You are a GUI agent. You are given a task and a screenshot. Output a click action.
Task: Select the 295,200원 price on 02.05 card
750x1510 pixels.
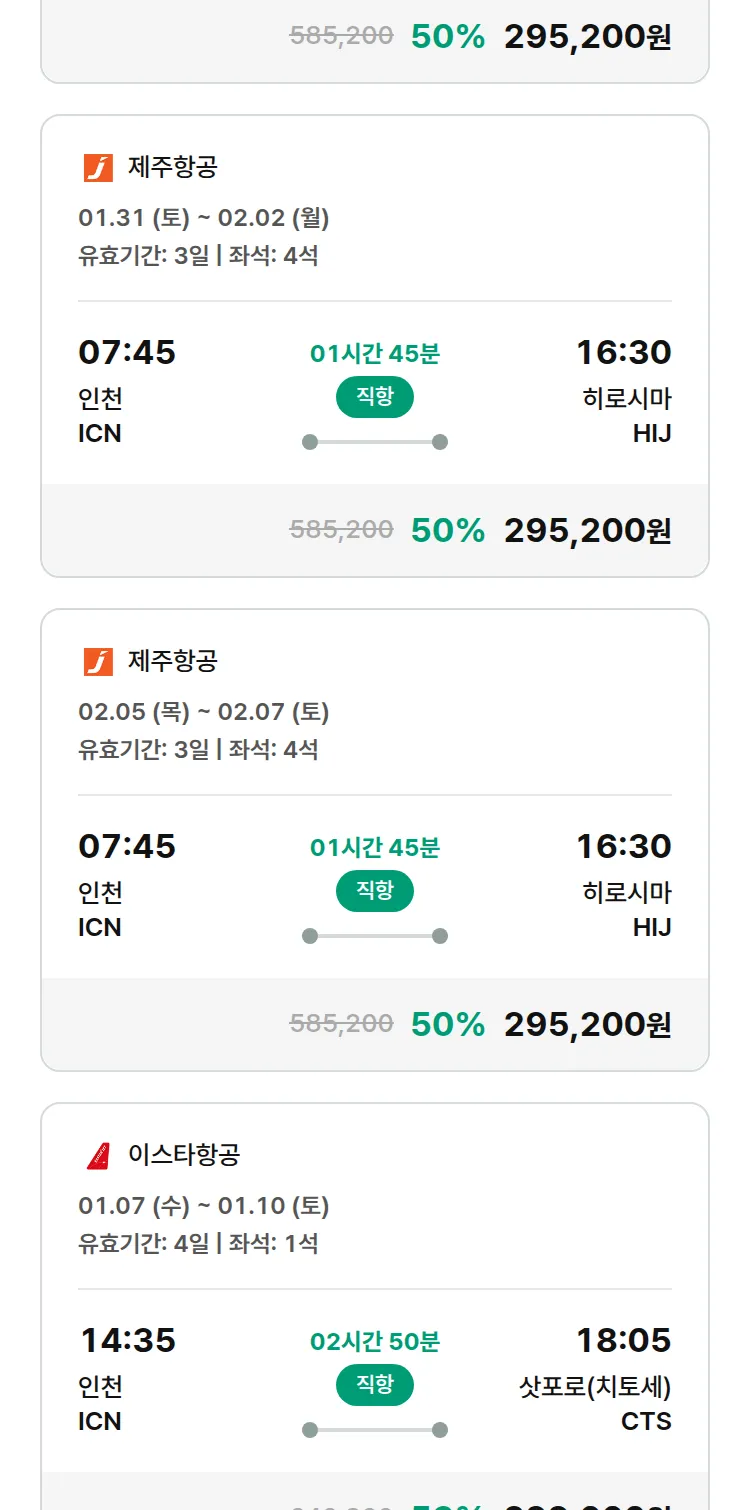click(587, 1024)
